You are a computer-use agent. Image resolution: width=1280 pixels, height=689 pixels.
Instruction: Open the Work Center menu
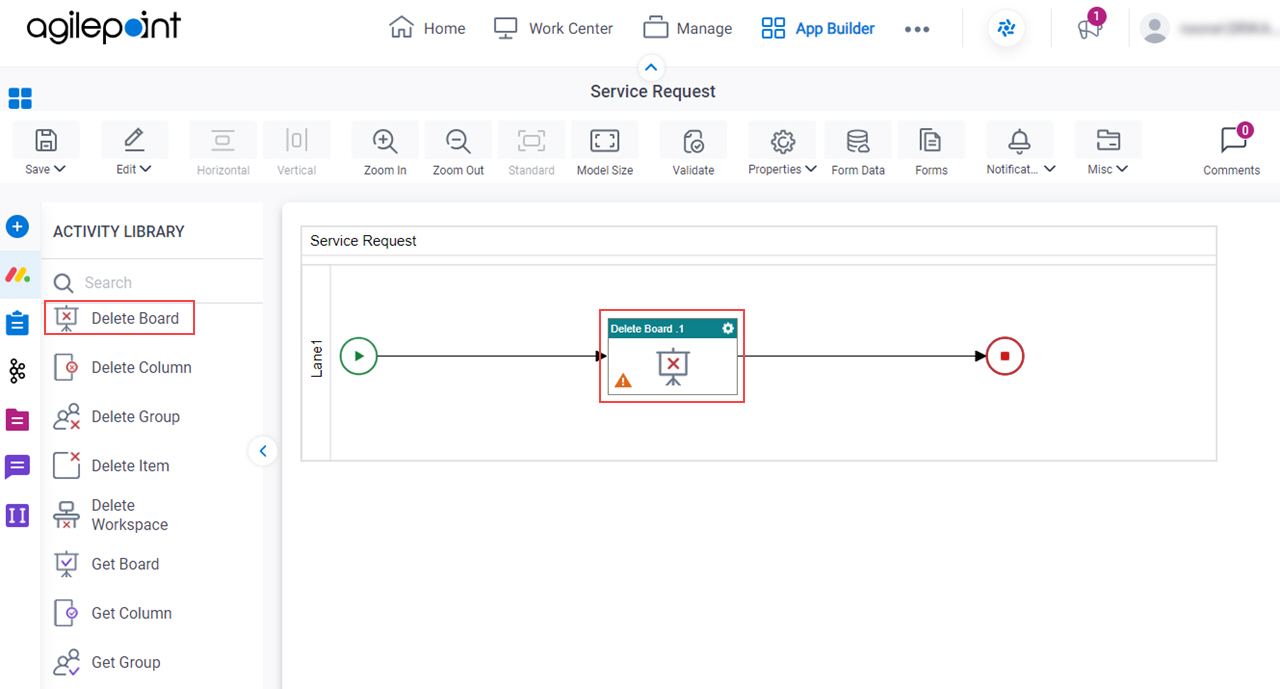point(554,28)
